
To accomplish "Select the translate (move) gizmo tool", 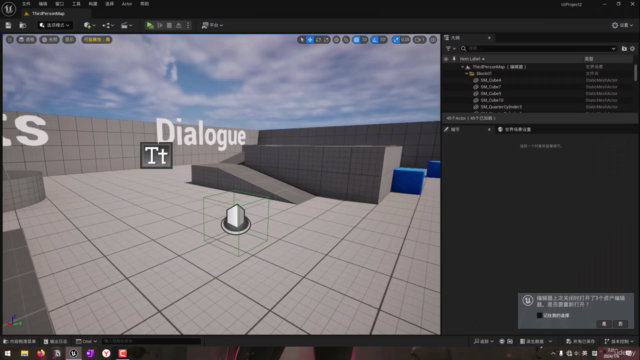I will tap(310, 40).
